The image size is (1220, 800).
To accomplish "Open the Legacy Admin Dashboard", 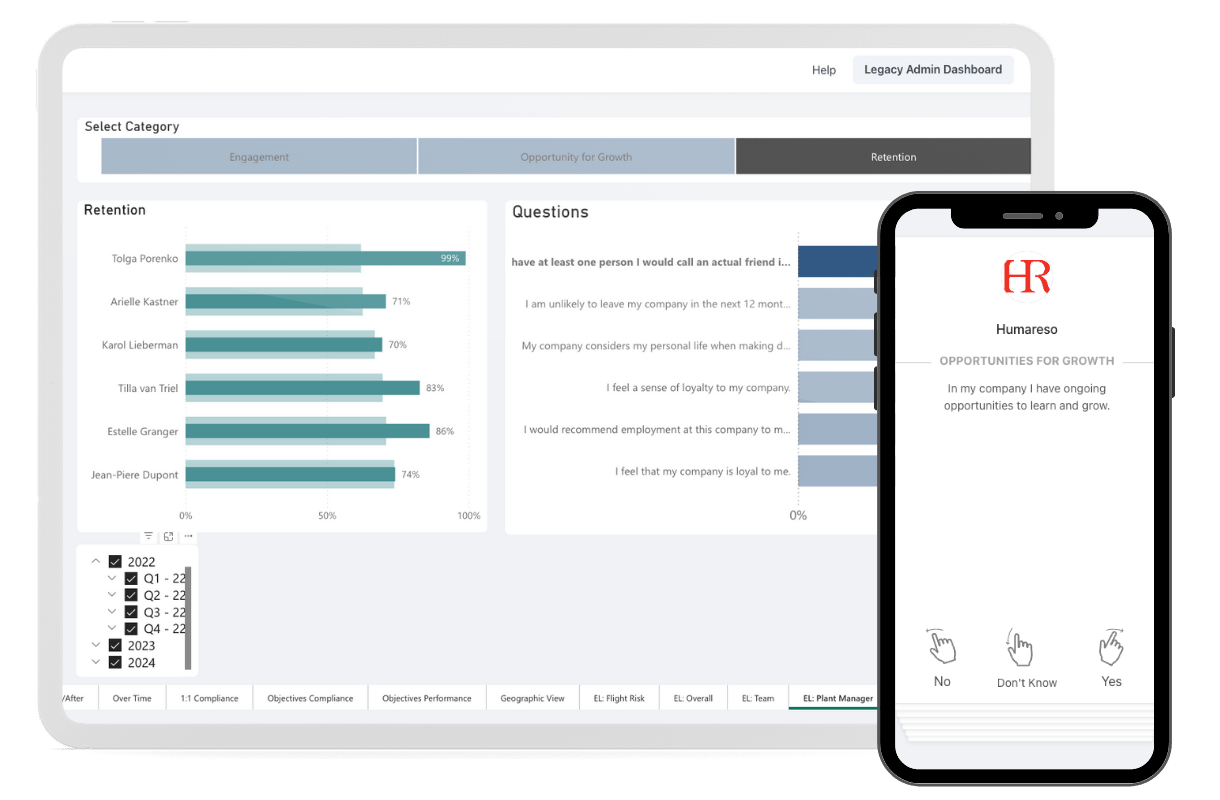I will tap(932, 70).
